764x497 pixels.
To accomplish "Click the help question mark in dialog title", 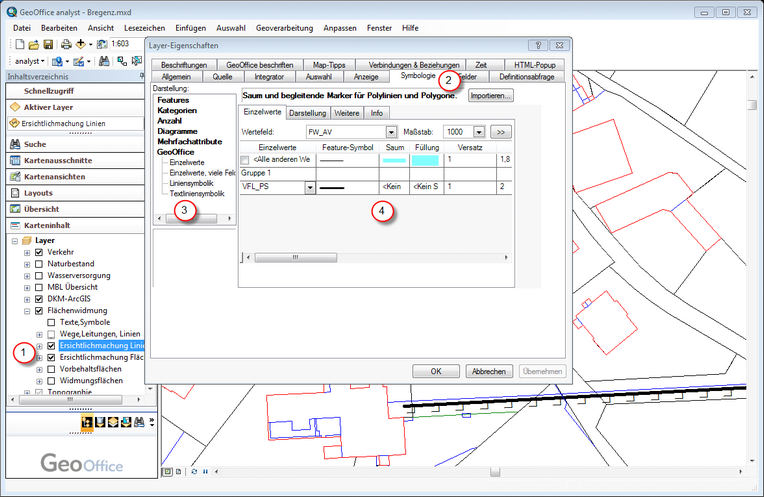I will point(536,46).
